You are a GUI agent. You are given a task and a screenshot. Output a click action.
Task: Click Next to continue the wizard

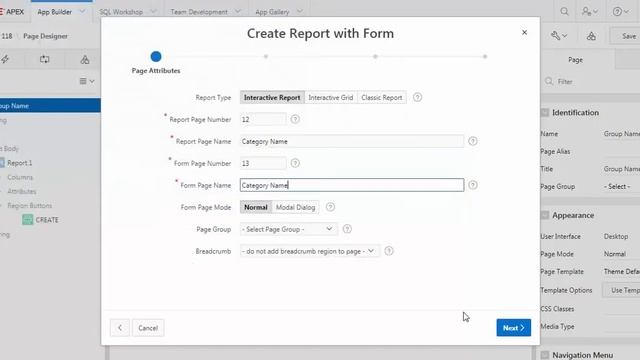click(x=513, y=328)
